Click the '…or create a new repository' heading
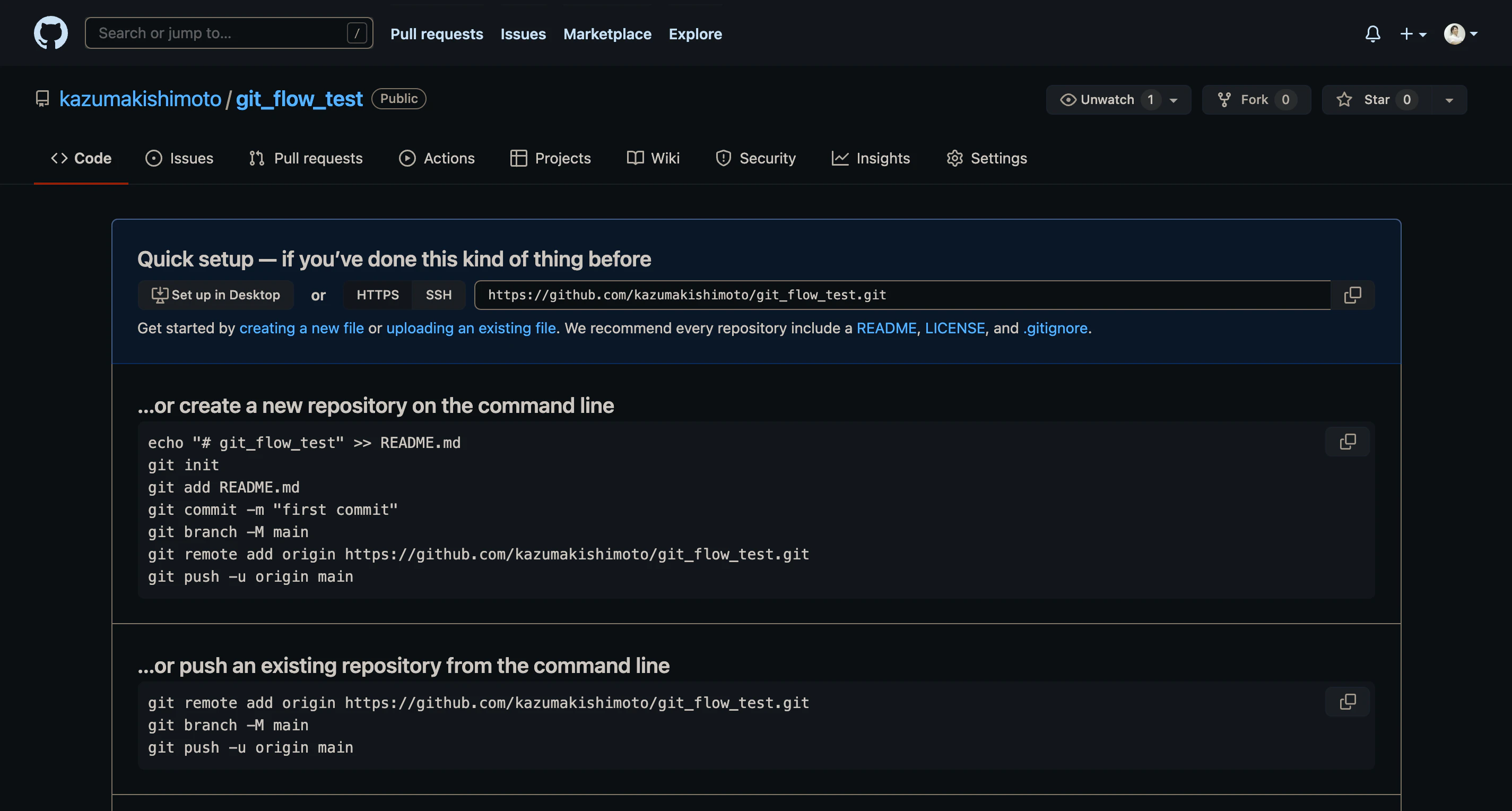Image resolution: width=1512 pixels, height=811 pixels. pyautogui.click(x=376, y=406)
